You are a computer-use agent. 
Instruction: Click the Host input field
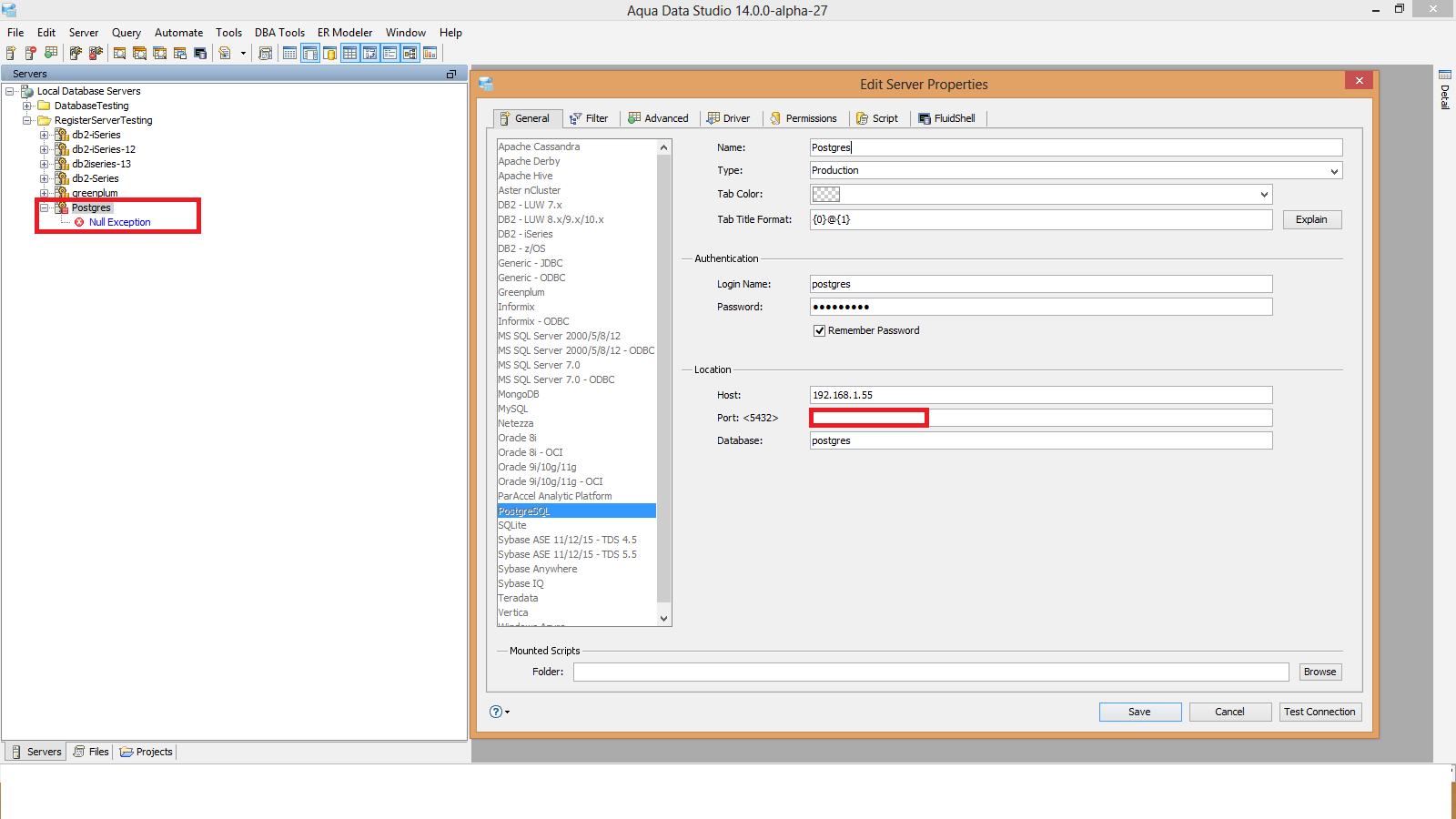[1041, 395]
